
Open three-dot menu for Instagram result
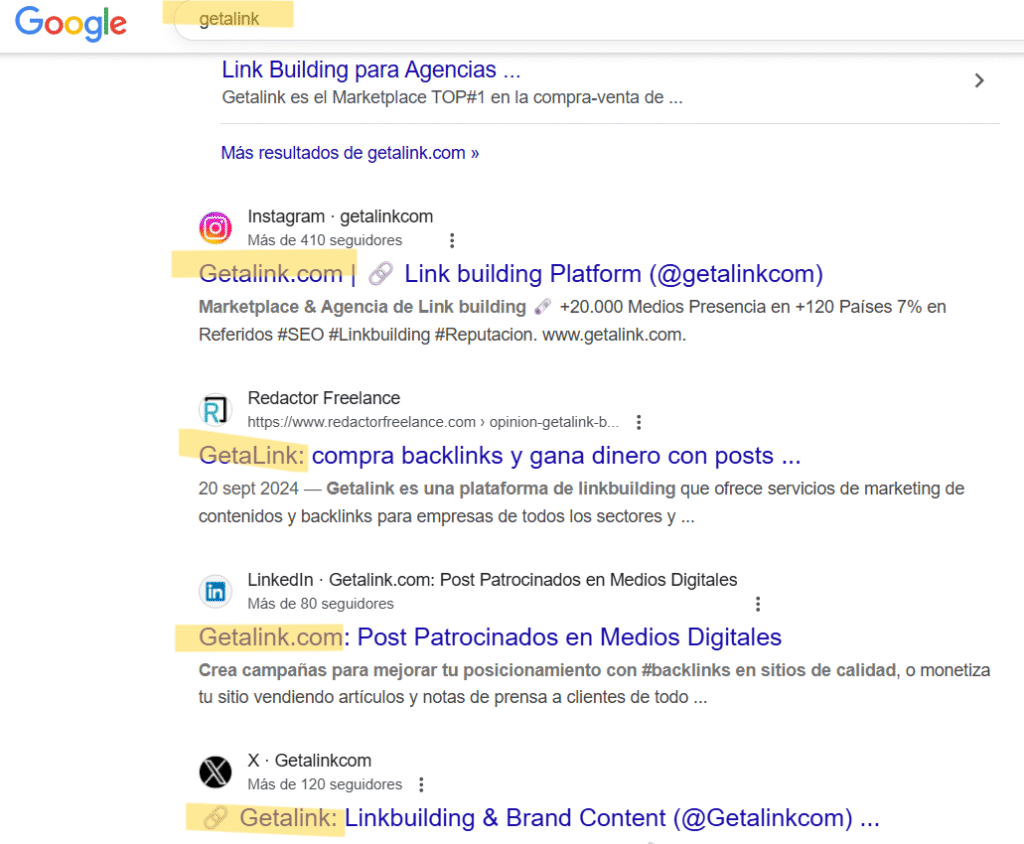pos(452,240)
